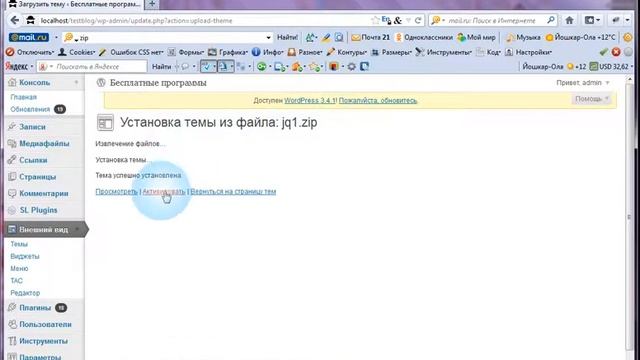Open the Разное menu
The height and width of the screenshot is (360, 640).
[x=305, y=52]
